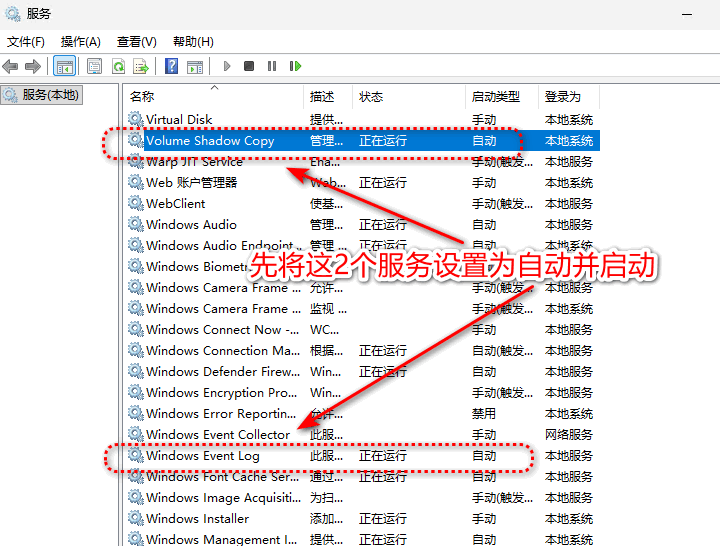
Task: Click the export list toolbar icon
Action: click(x=141, y=67)
